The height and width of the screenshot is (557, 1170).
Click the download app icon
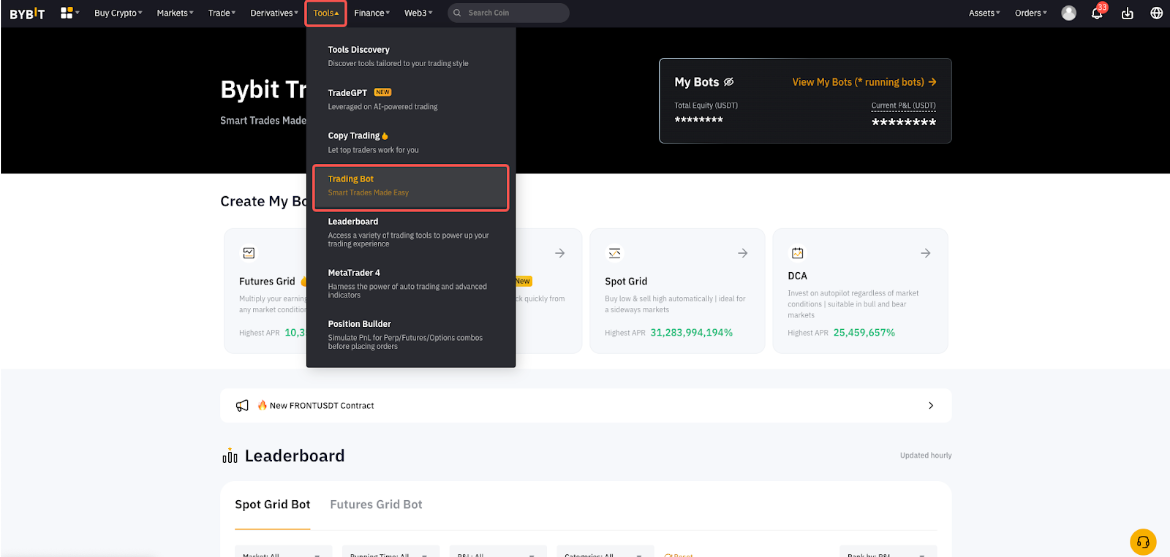click(x=1128, y=13)
